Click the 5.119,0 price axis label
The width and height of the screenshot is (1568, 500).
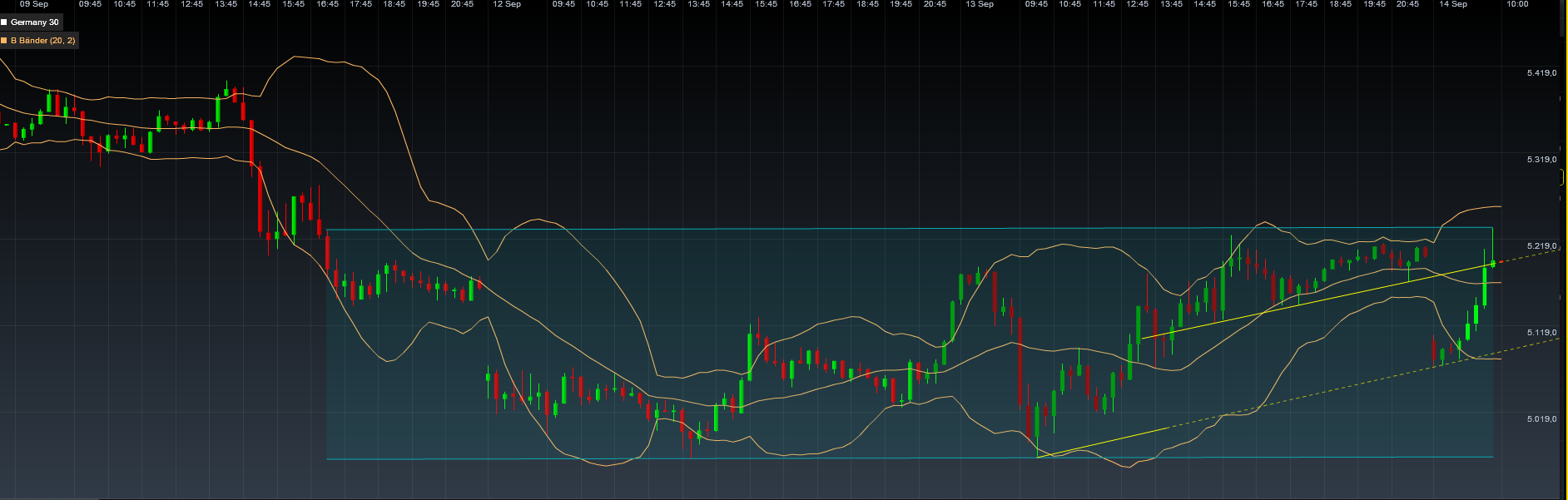1541,333
